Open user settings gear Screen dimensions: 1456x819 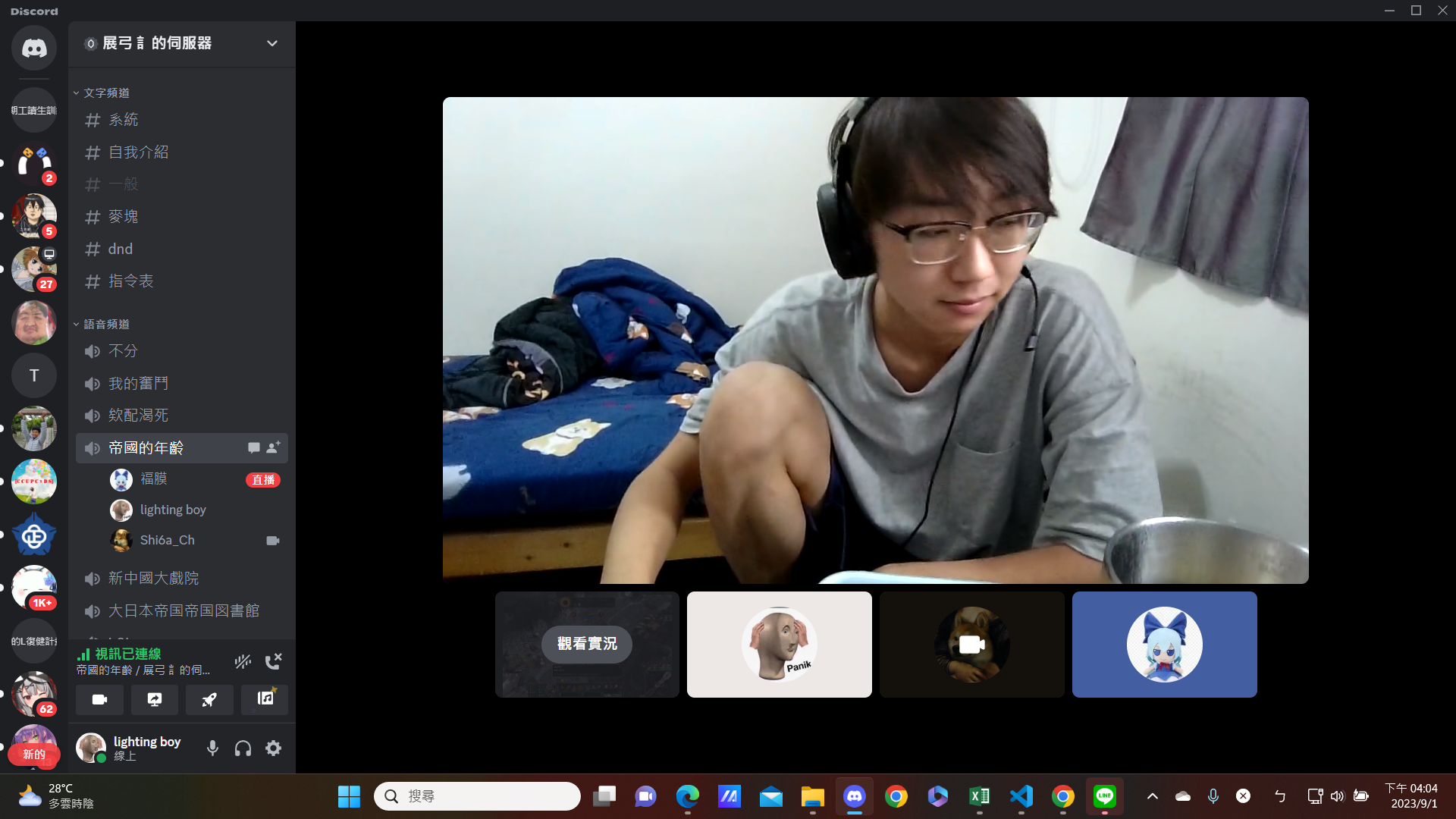coord(274,748)
